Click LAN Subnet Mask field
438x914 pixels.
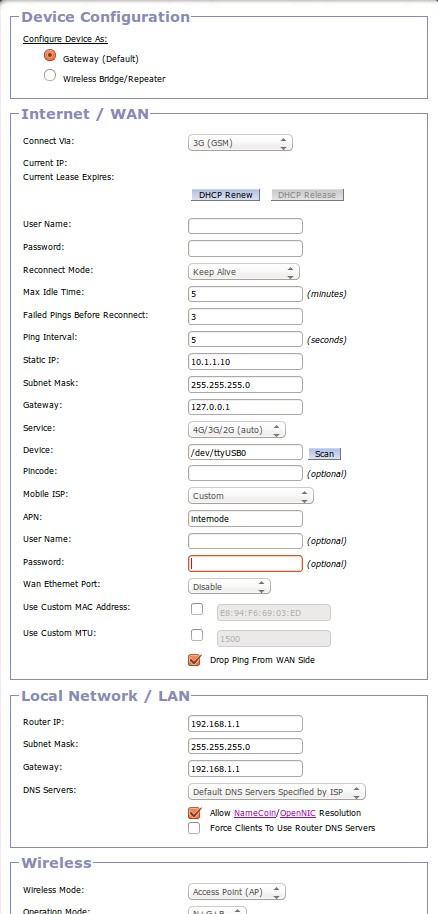(x=245, y=746)
